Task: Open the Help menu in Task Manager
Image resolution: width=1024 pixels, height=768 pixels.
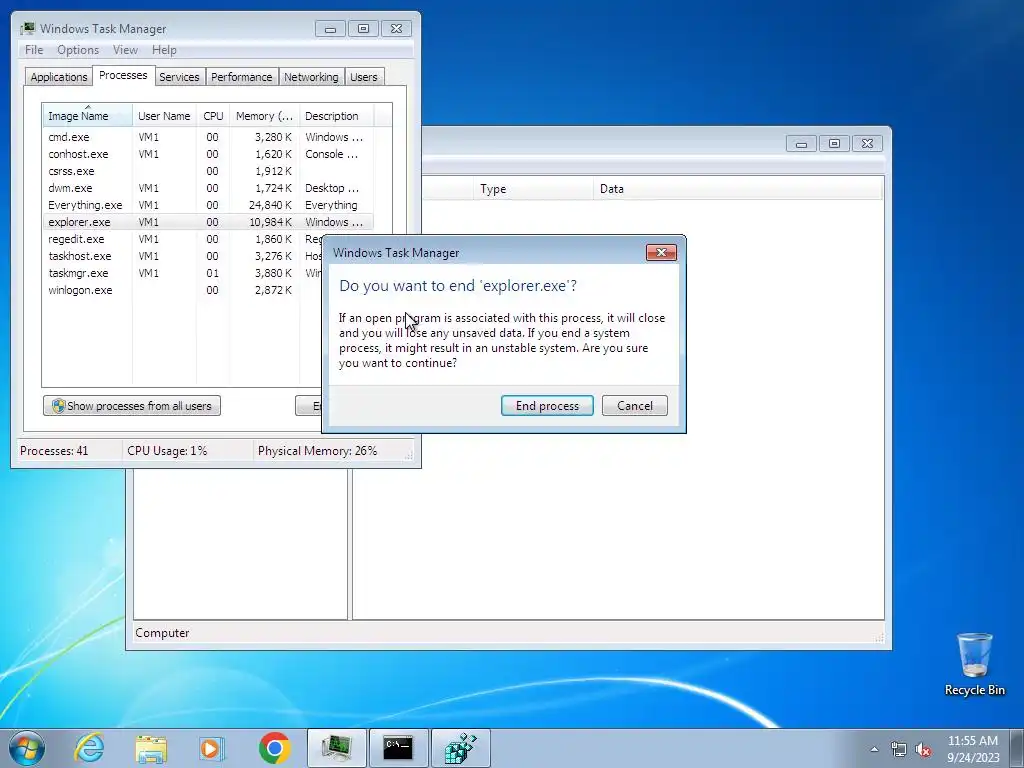Action: [x=164, y=50]
